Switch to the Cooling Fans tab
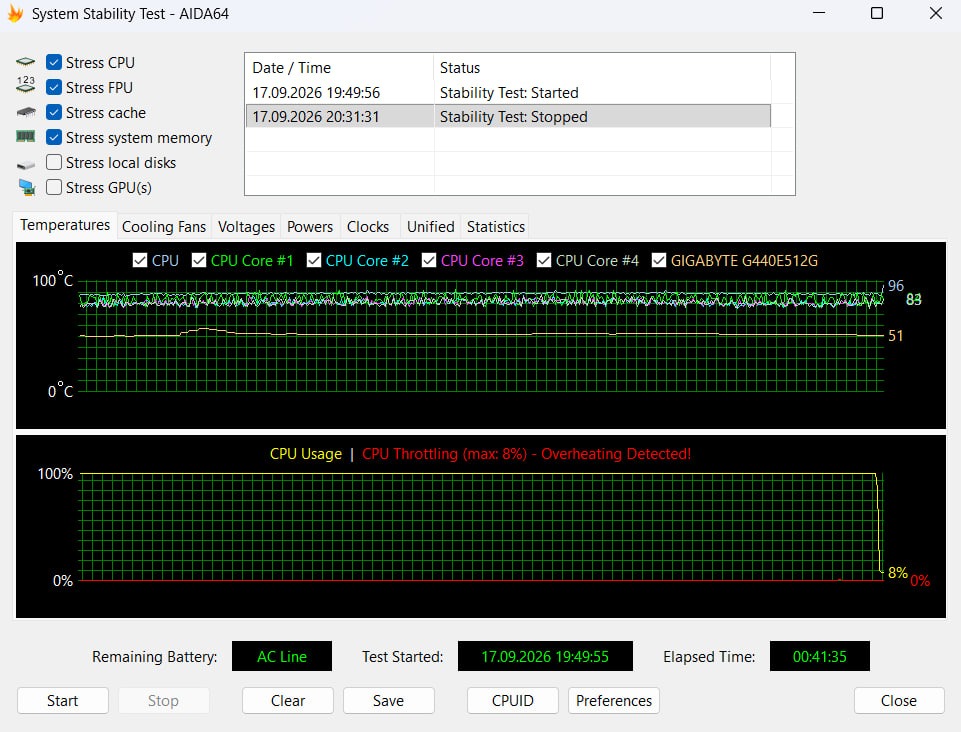 pos(164,227)
